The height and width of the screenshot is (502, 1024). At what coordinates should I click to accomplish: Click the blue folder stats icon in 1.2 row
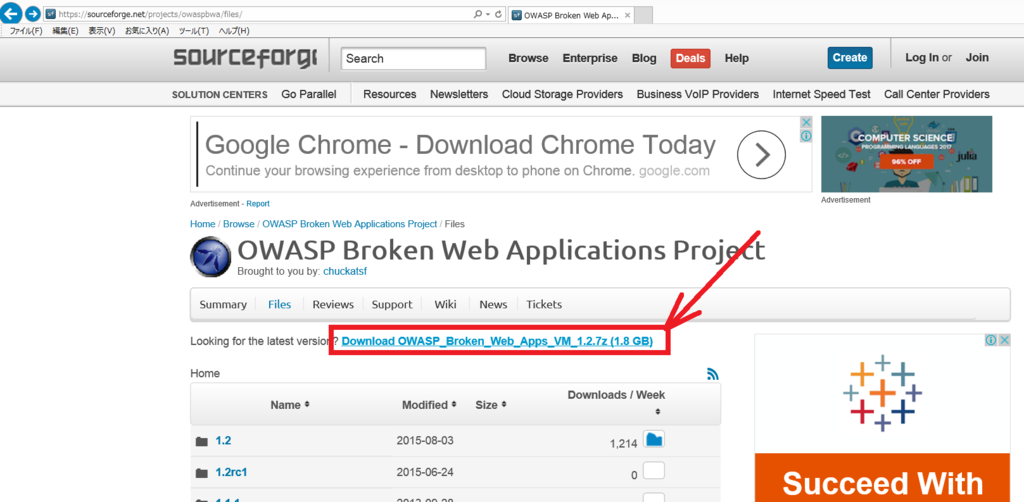click(x=654, y=439)
